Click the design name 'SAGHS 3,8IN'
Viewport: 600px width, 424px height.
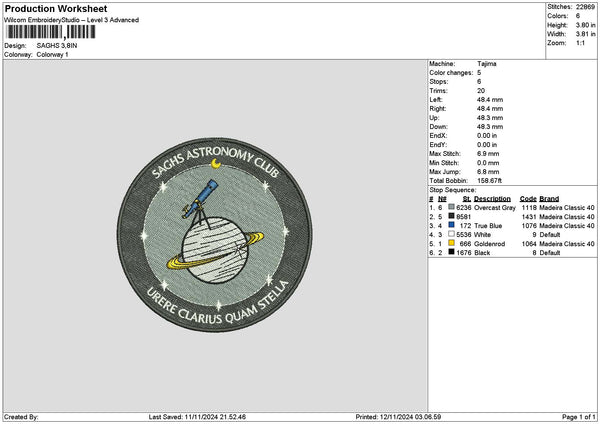pyautogui.click(x=57, y=46)
